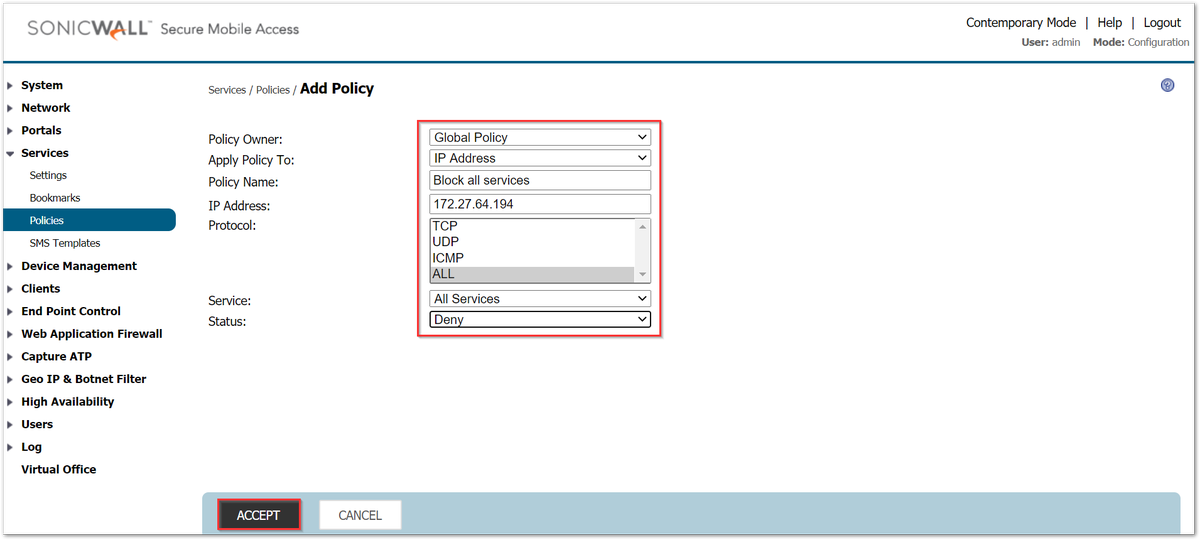The image size is (1200, 540).
Task: Click the Protocol list scrollbar down arrow
Action: 643,275
